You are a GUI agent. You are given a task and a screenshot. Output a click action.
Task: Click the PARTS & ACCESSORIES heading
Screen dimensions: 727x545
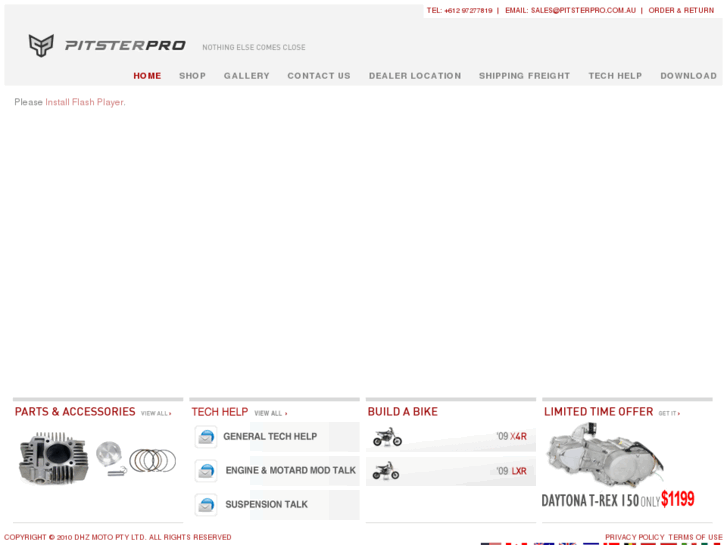pyautogui.click(x=75, y=412)
